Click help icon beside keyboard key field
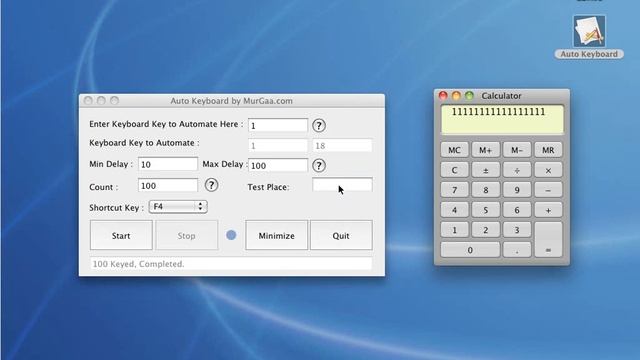This screenshot has height=360, width=640. tap(319, 125)
